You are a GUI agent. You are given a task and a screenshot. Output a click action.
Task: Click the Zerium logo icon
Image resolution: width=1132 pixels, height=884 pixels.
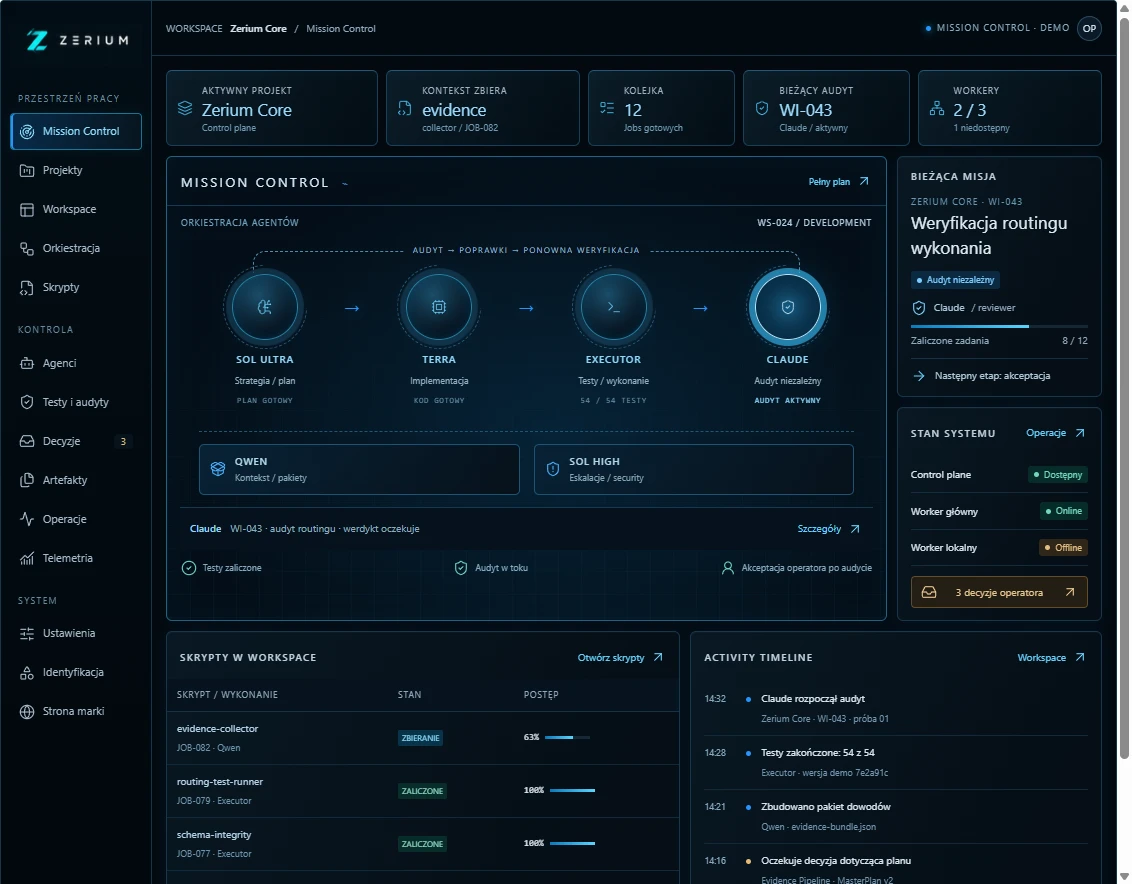coord(37,40)
